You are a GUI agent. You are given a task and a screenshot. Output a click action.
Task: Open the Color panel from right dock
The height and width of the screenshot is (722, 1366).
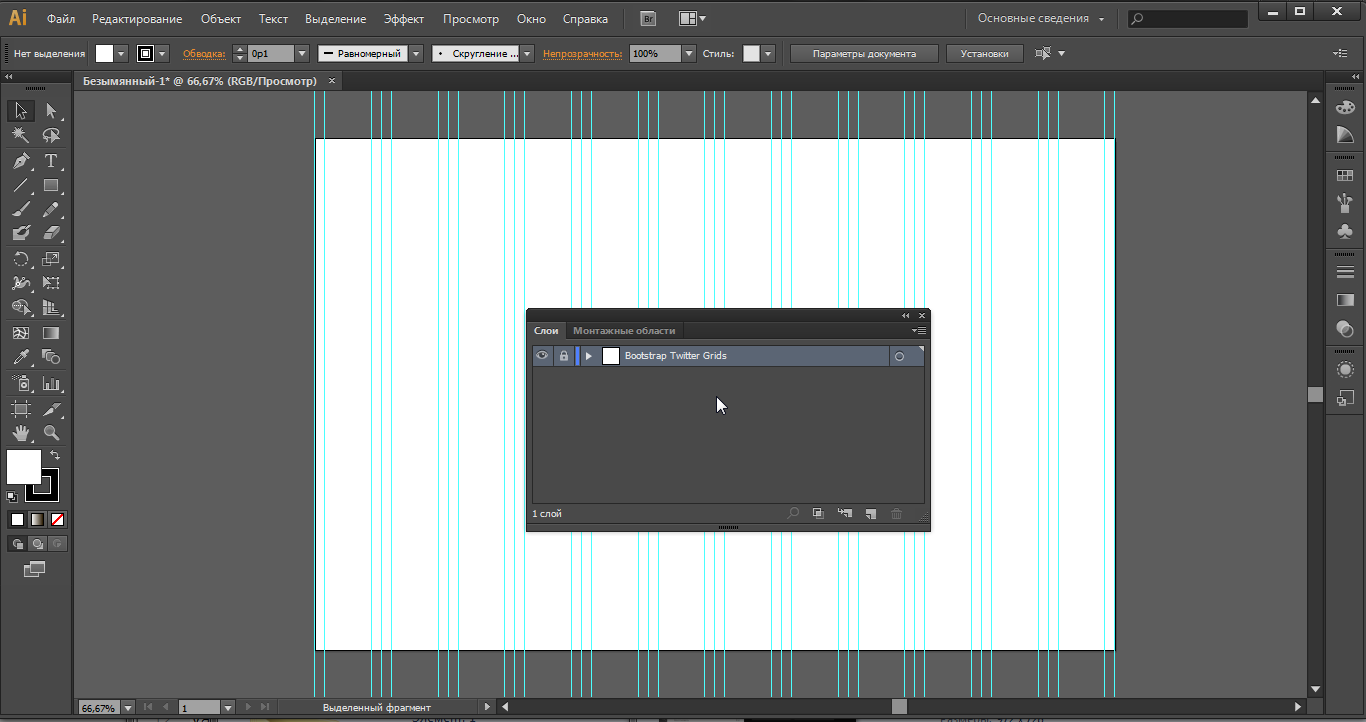[1345, 107]
